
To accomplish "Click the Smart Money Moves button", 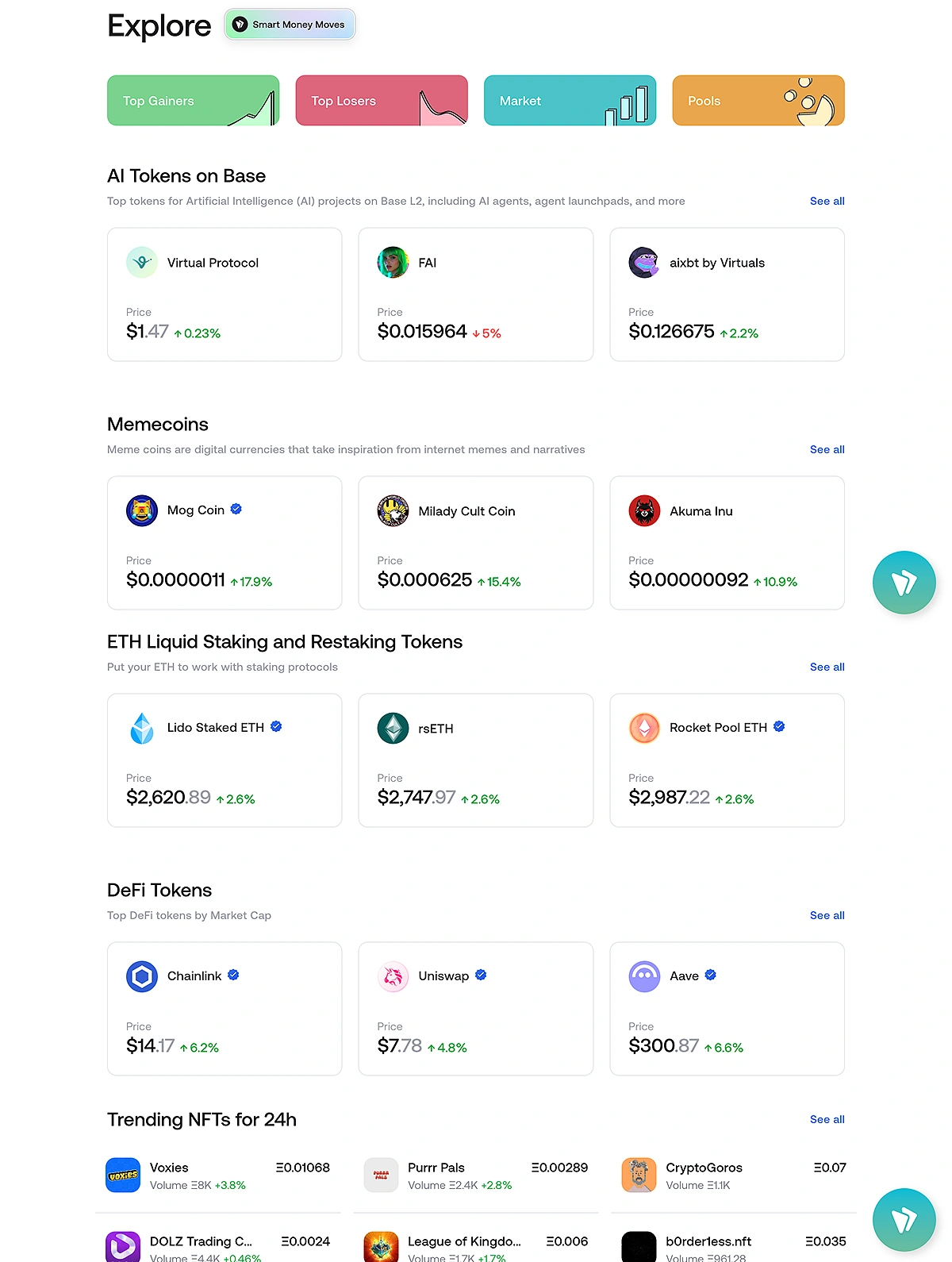I will pos(290,25).
